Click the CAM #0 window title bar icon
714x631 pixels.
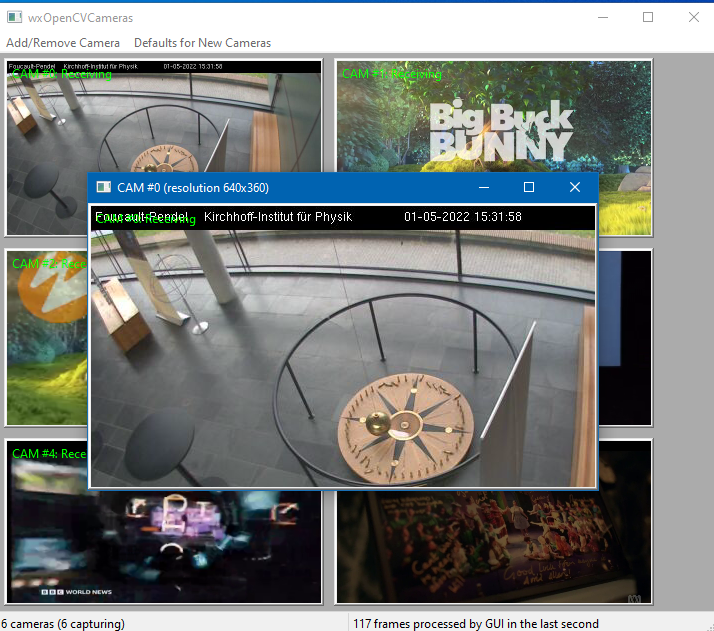click(x=104, y=188)
